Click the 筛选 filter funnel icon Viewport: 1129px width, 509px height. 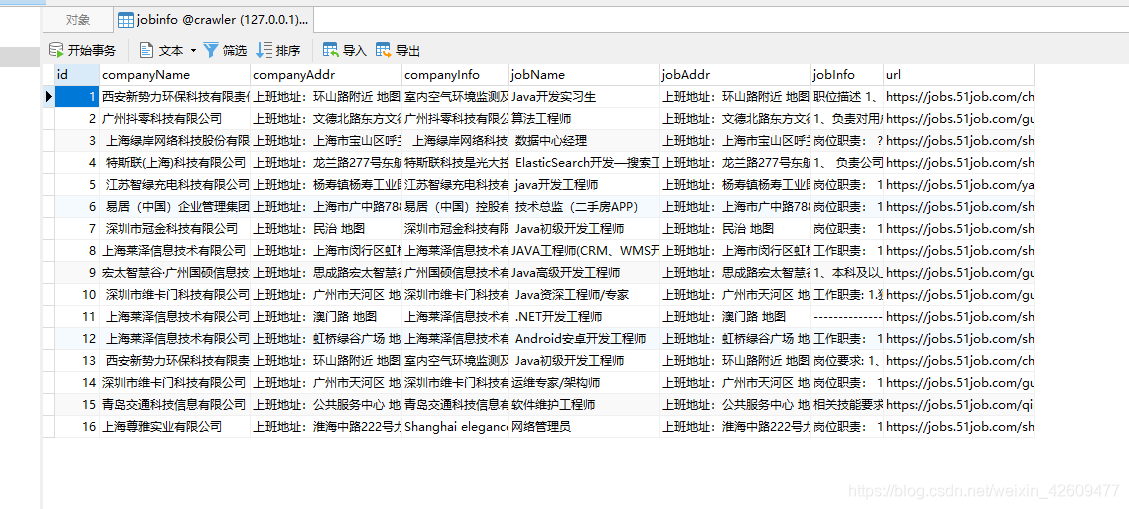(211, 50)
